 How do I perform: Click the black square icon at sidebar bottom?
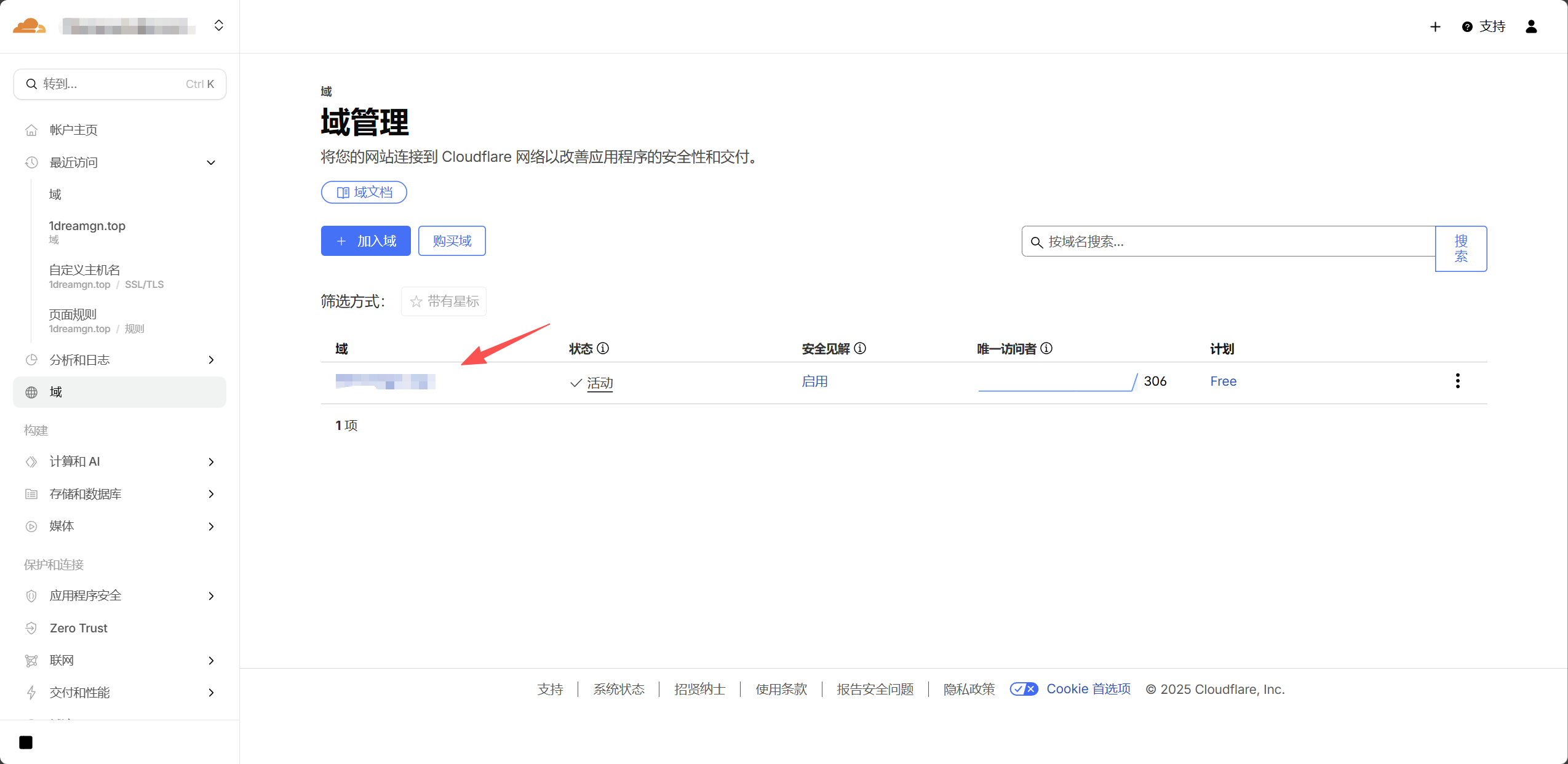[x=26, y=742]
